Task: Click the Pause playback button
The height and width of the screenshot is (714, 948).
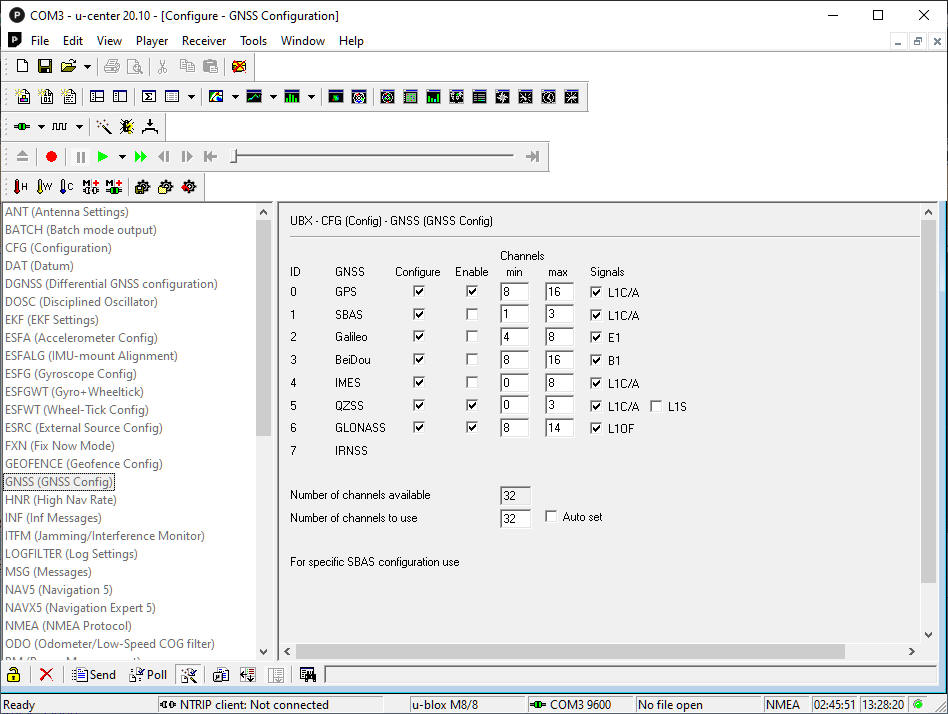Action: (80, 157)
